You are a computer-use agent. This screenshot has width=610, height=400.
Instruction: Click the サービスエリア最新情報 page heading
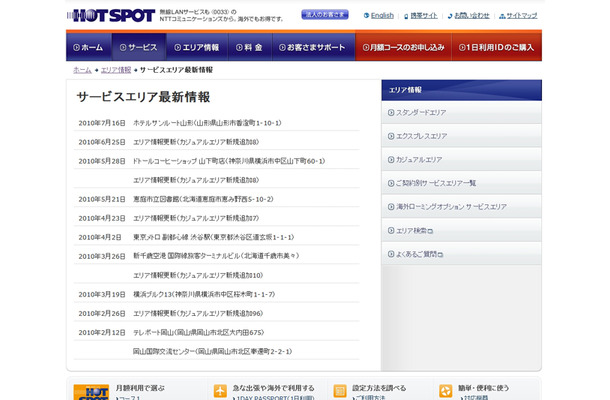(143, 97)
